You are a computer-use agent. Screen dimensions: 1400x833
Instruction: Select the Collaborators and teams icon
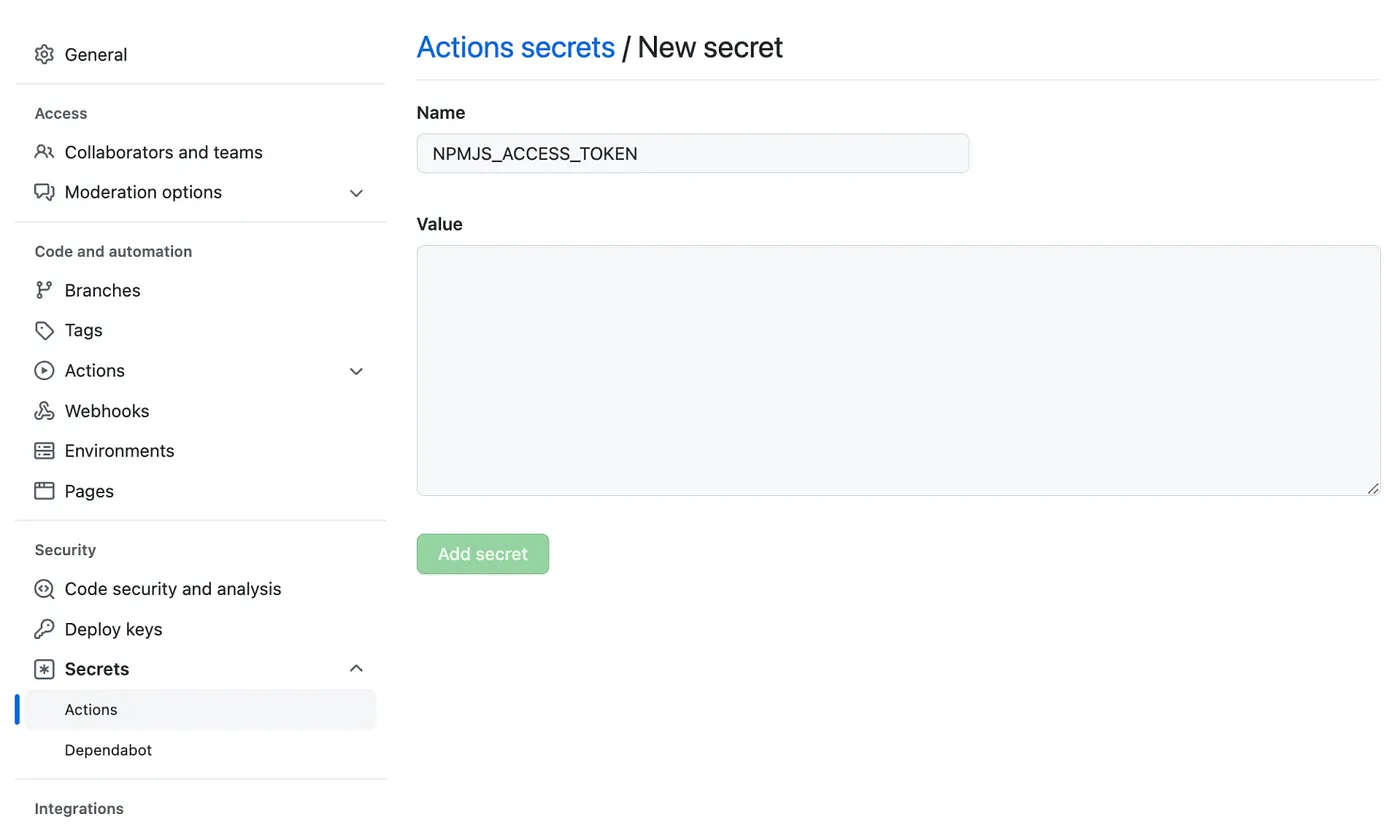click(x=44, y=152)
